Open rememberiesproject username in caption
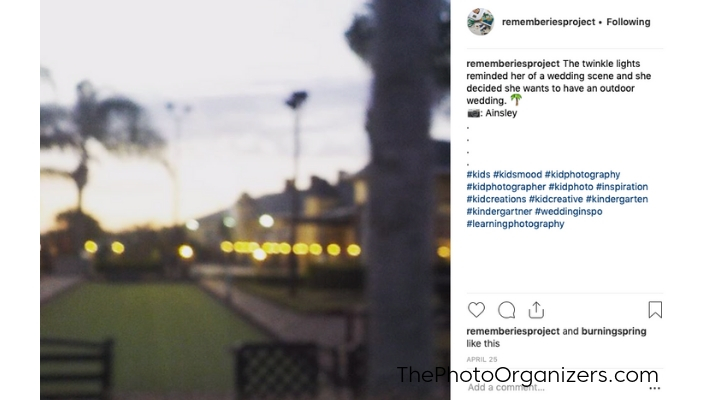The height and width of the screenshot is (400, 720). point(513,64)
